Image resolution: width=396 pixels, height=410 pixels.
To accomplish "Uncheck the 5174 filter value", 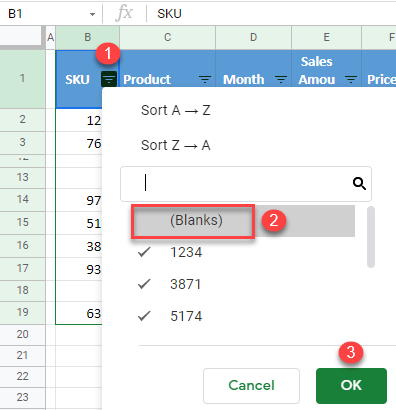I will pos(243,316).
